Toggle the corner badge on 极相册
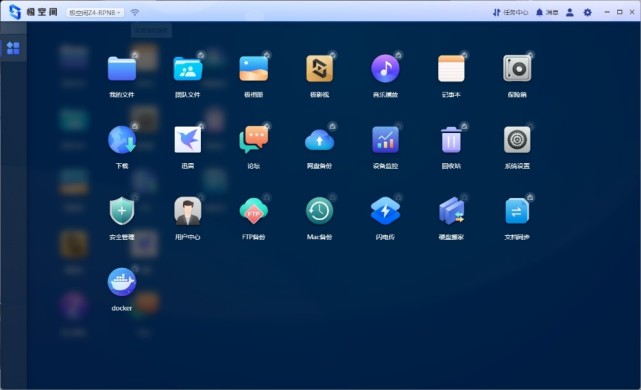 (267, 55)
